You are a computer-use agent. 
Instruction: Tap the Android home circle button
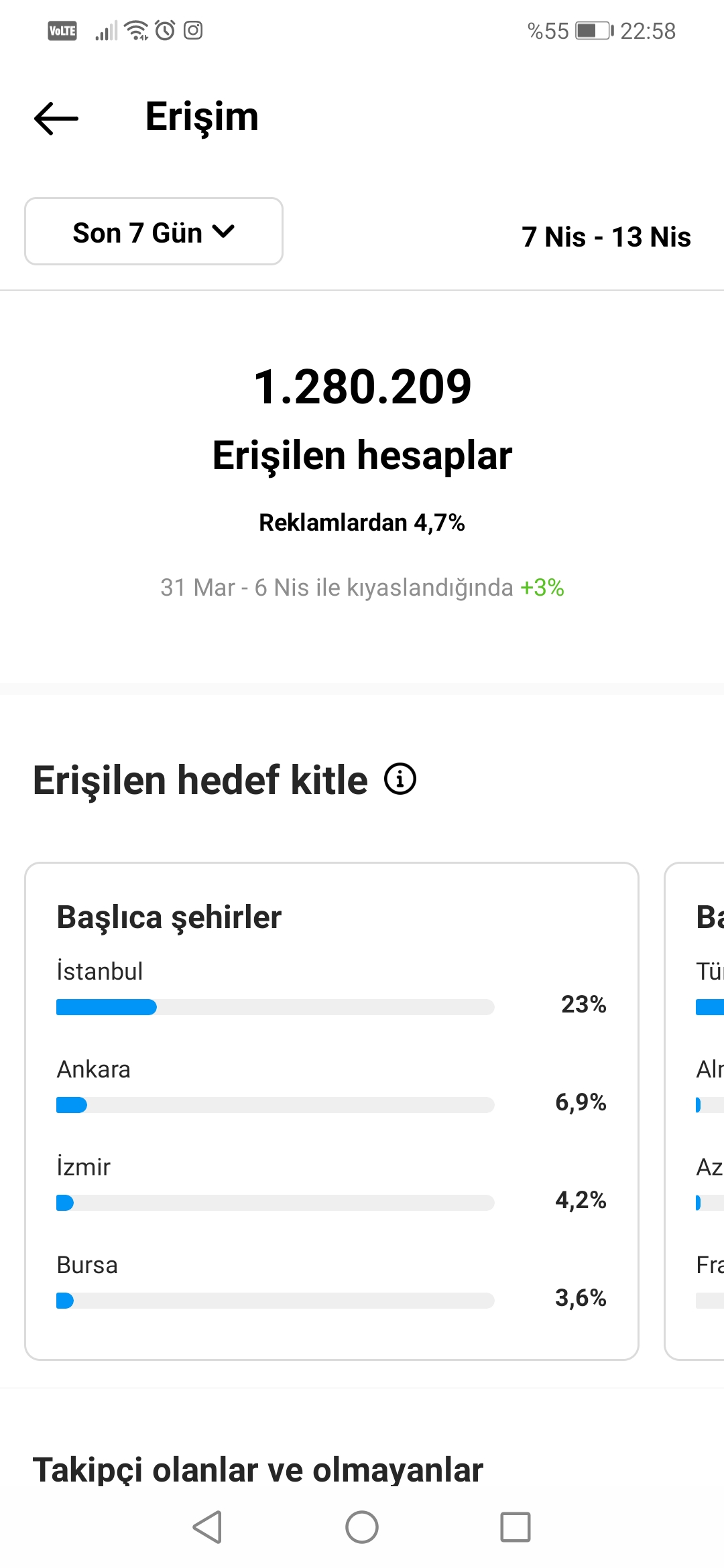pos(362,1527)
